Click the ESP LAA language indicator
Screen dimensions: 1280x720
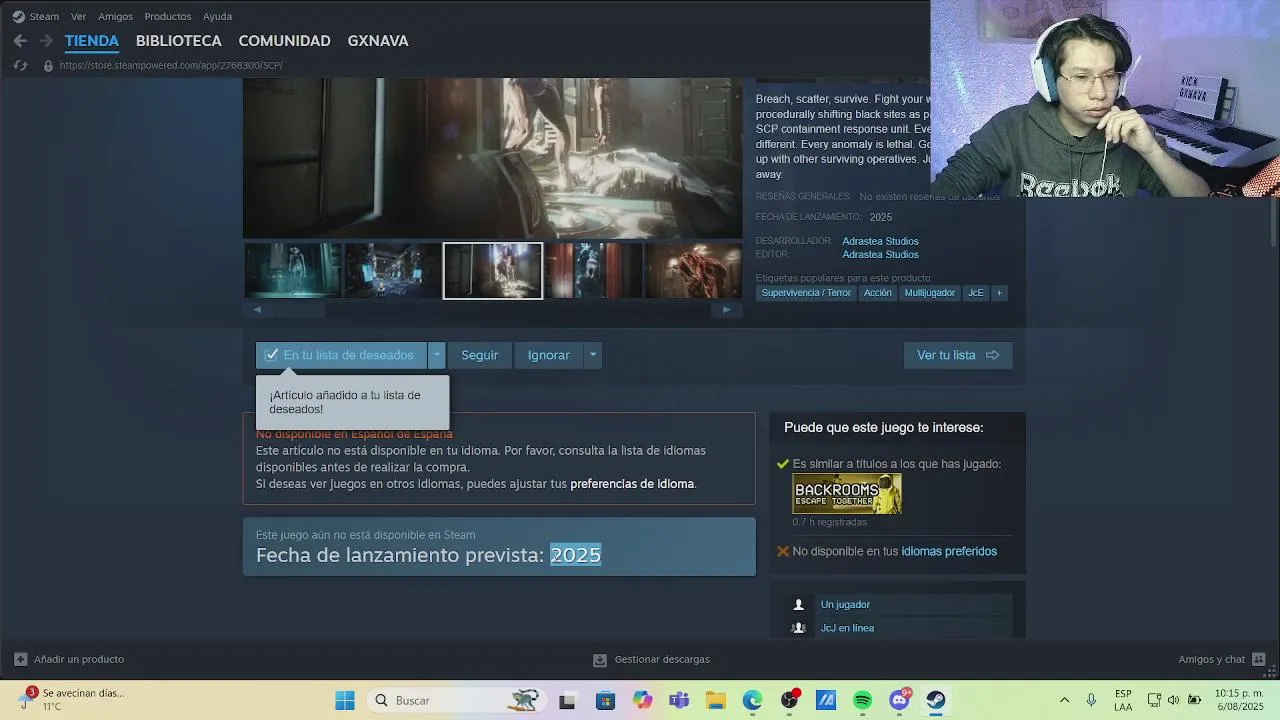coord(1123,700)
